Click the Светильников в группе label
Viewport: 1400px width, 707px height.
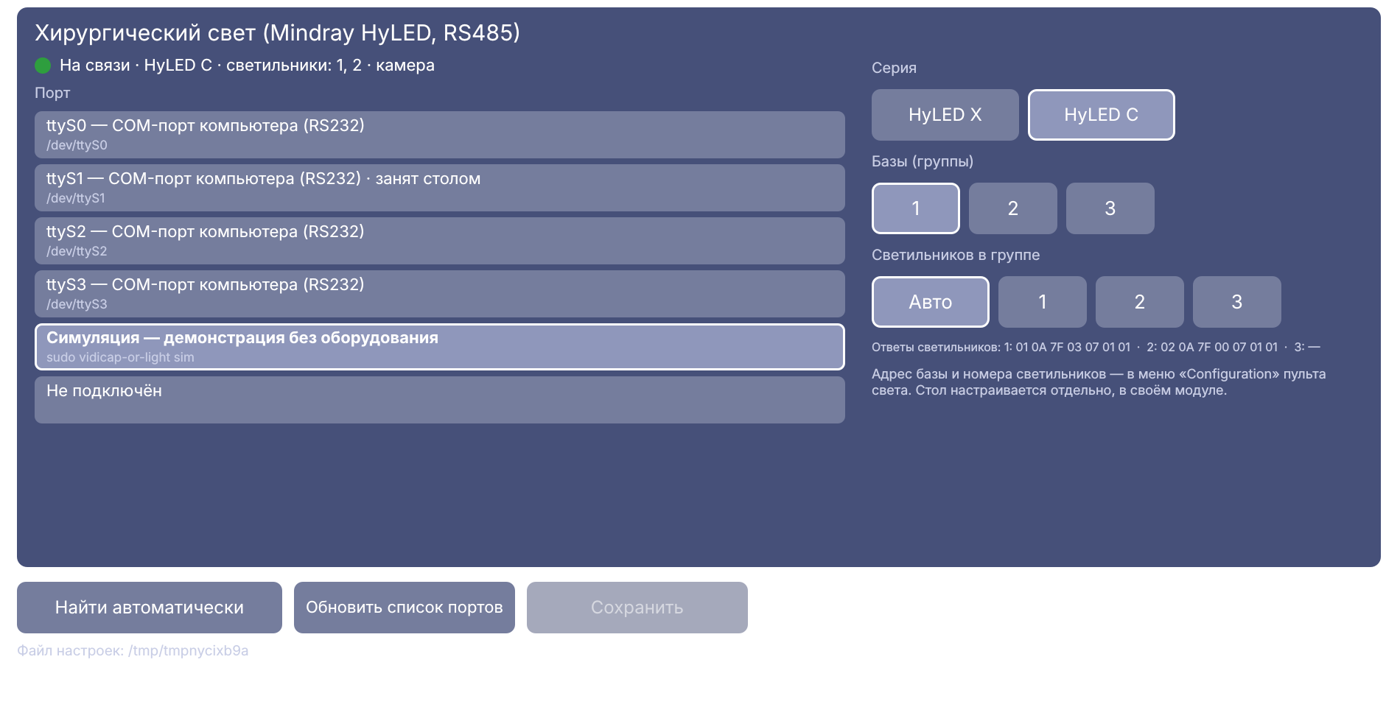point(956,255)
